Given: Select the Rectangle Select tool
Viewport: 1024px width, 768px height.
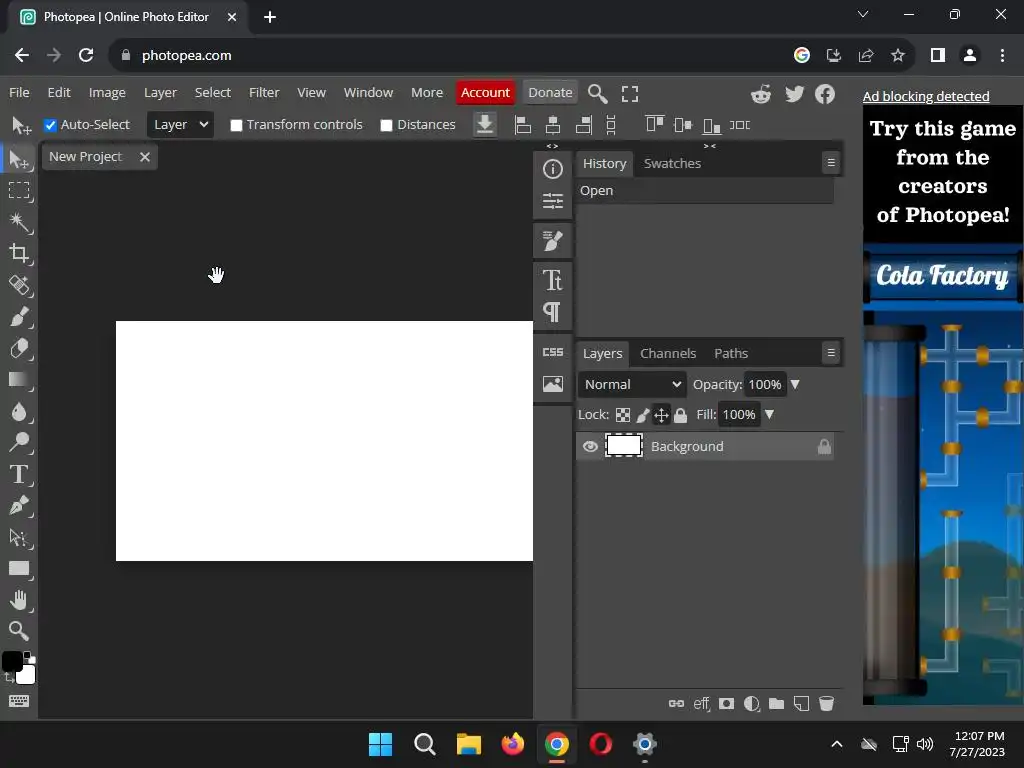Looking at the screenshot, I should [19, 190].
